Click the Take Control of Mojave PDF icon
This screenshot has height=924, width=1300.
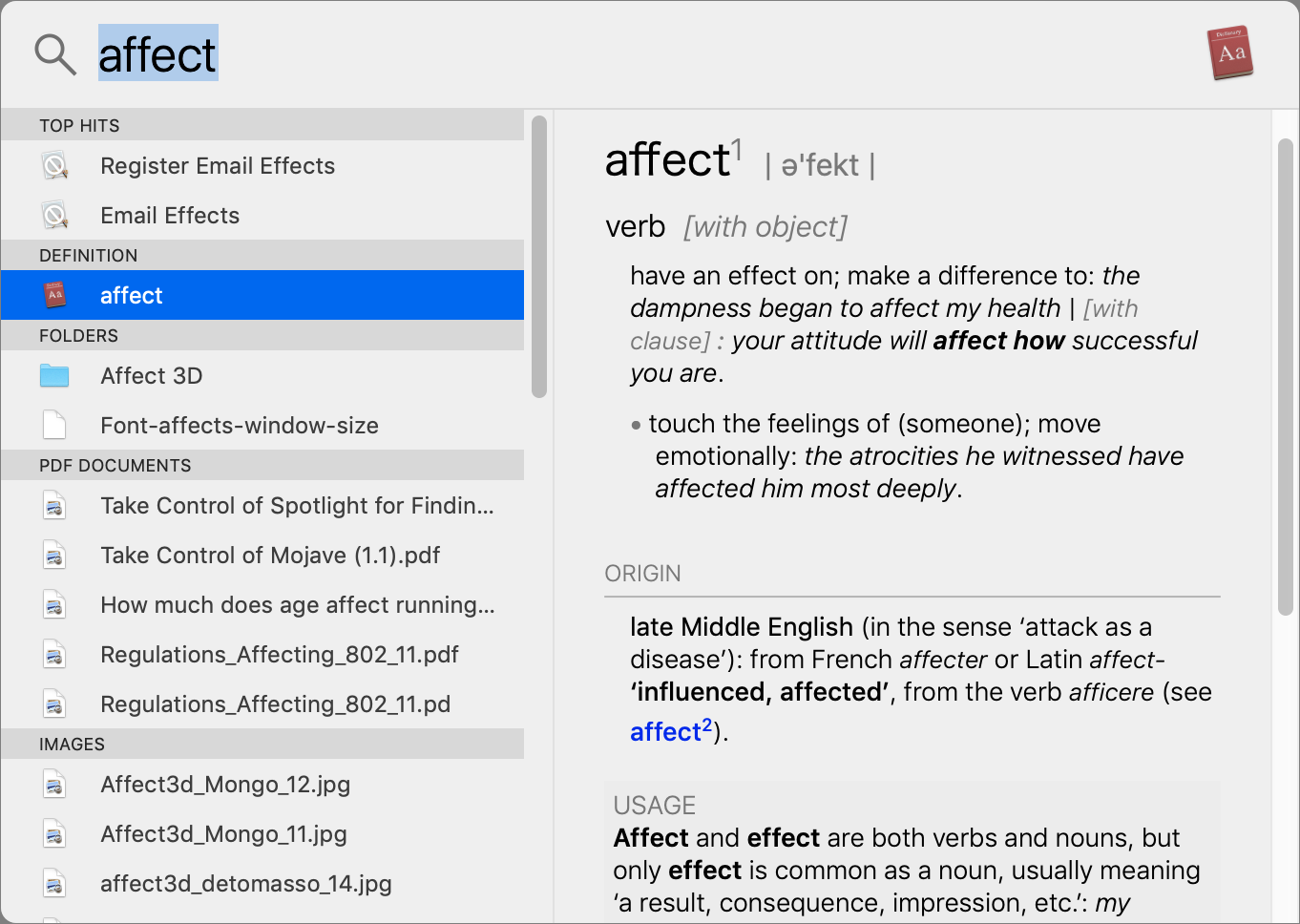point(54,555)
